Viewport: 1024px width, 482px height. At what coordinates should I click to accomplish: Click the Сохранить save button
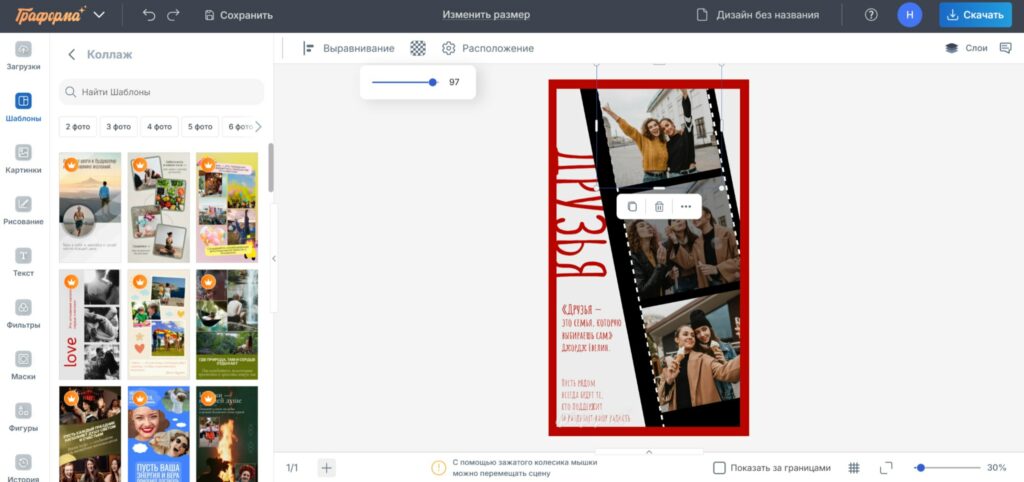(238, 14)
